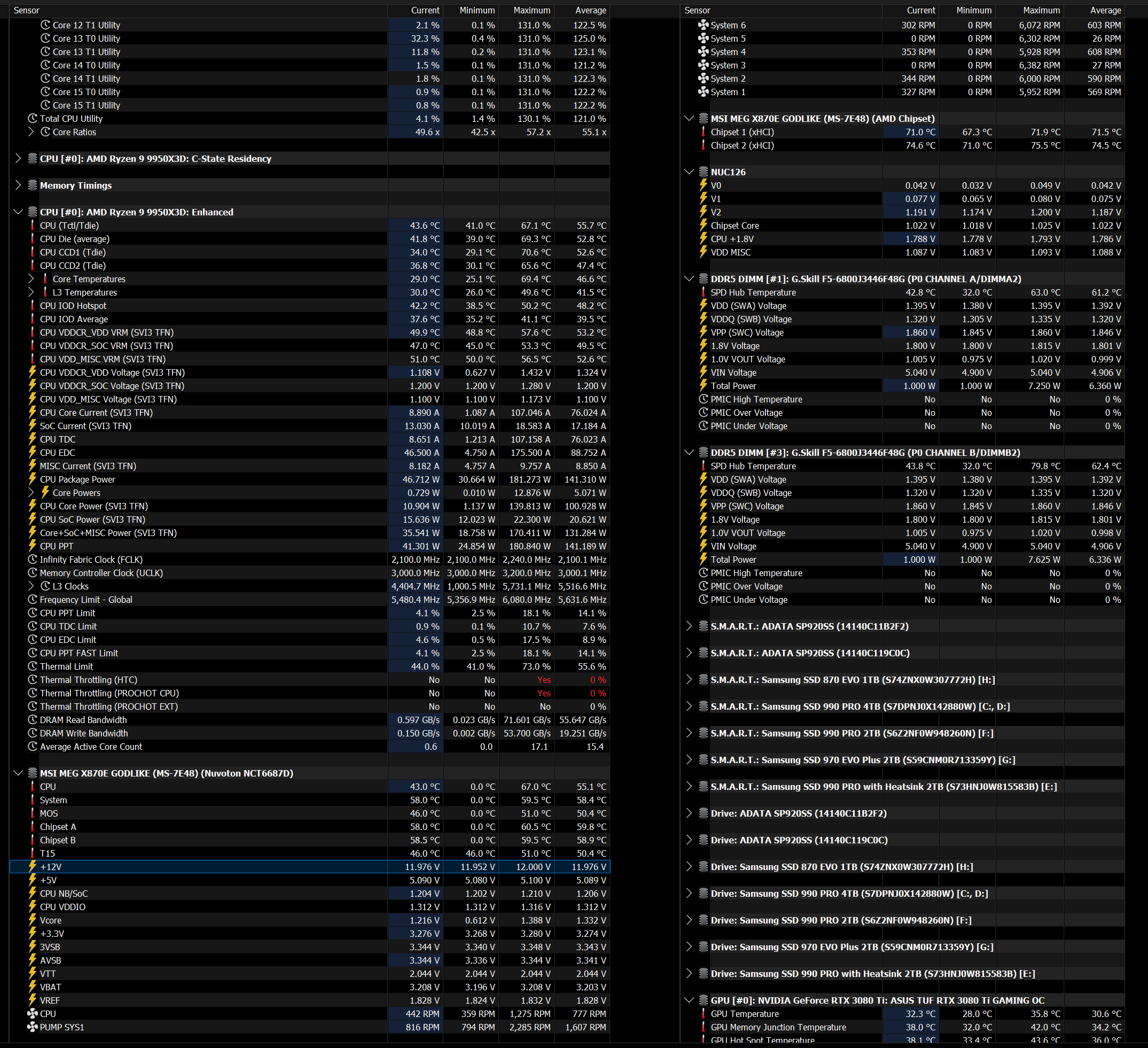Click the chip icon beside NUC126 header
Viewport: 1148px width, 1048px height.
point(703,172)
